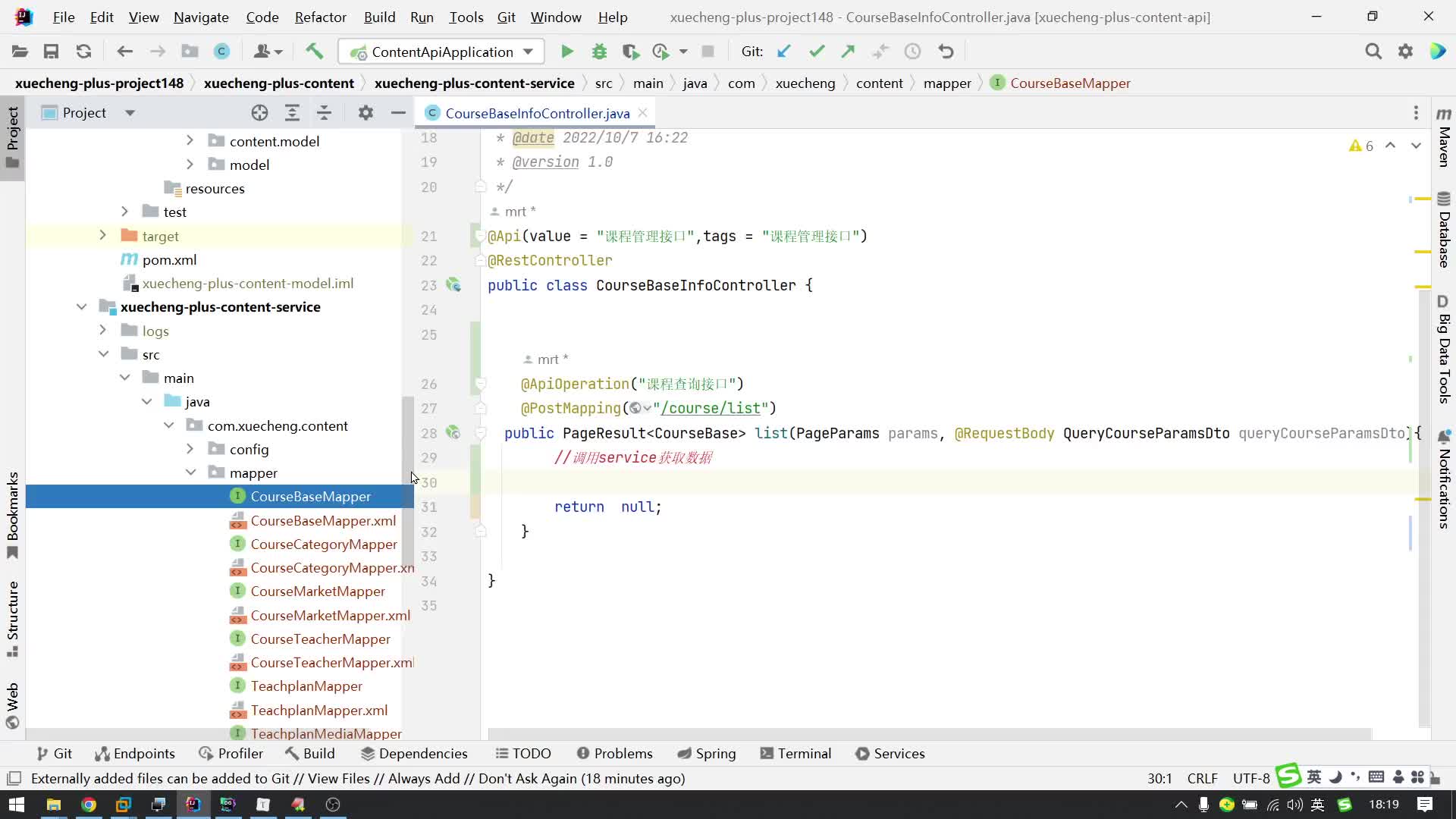Navigate back with the left arrow icon
1456x819 pixels.
coord(124,52)
